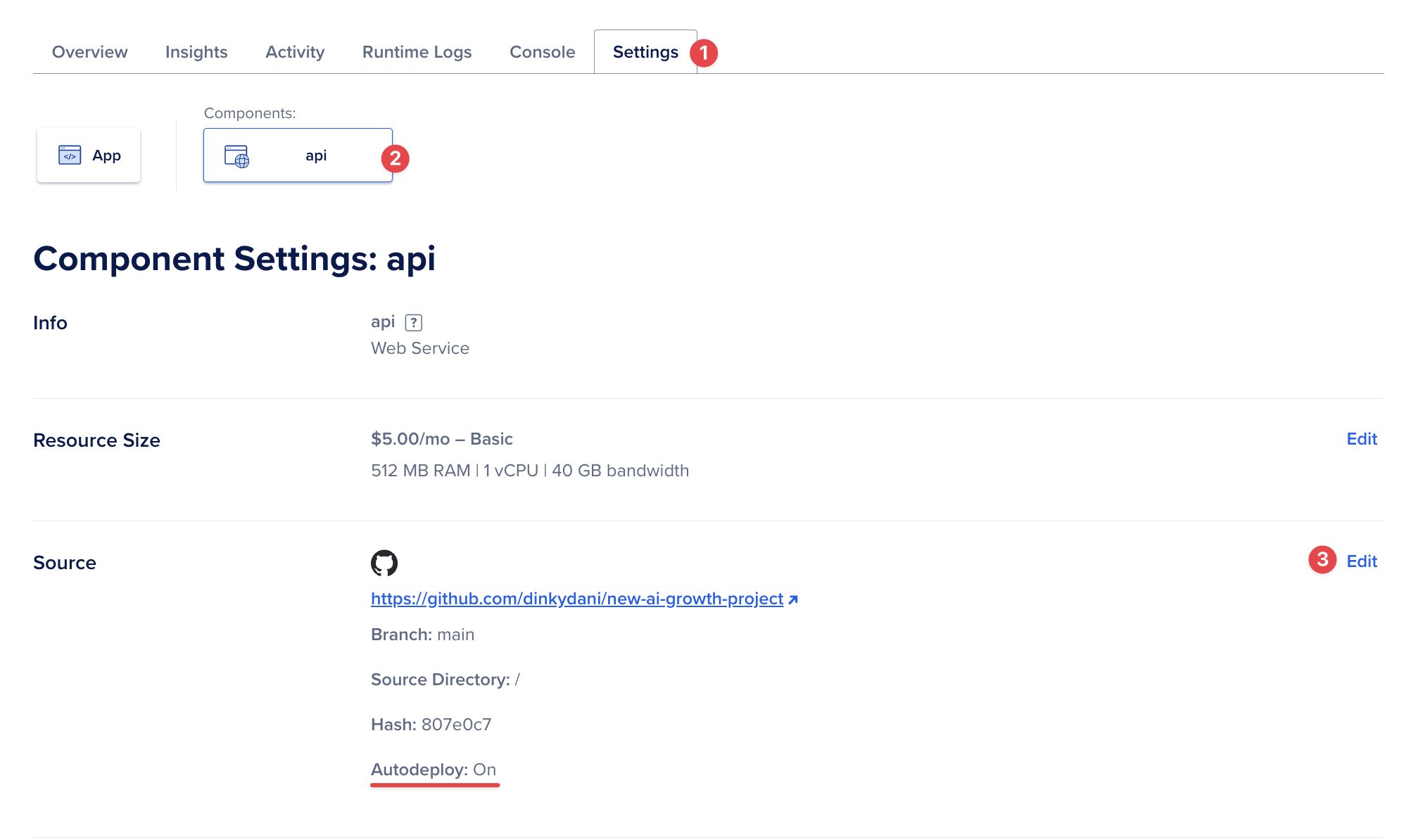The height and width of the screenshot is (840, 1423).
Task: Click the Autodeploy: On status text
Action: pos(434,770)
